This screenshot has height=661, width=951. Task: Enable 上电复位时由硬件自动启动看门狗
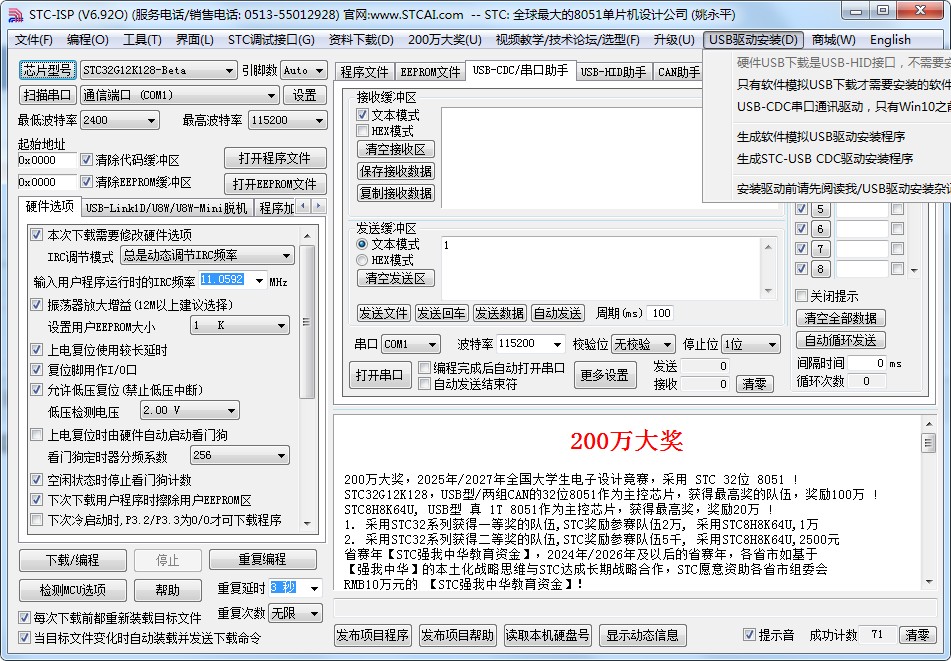[x=36, y=435]
